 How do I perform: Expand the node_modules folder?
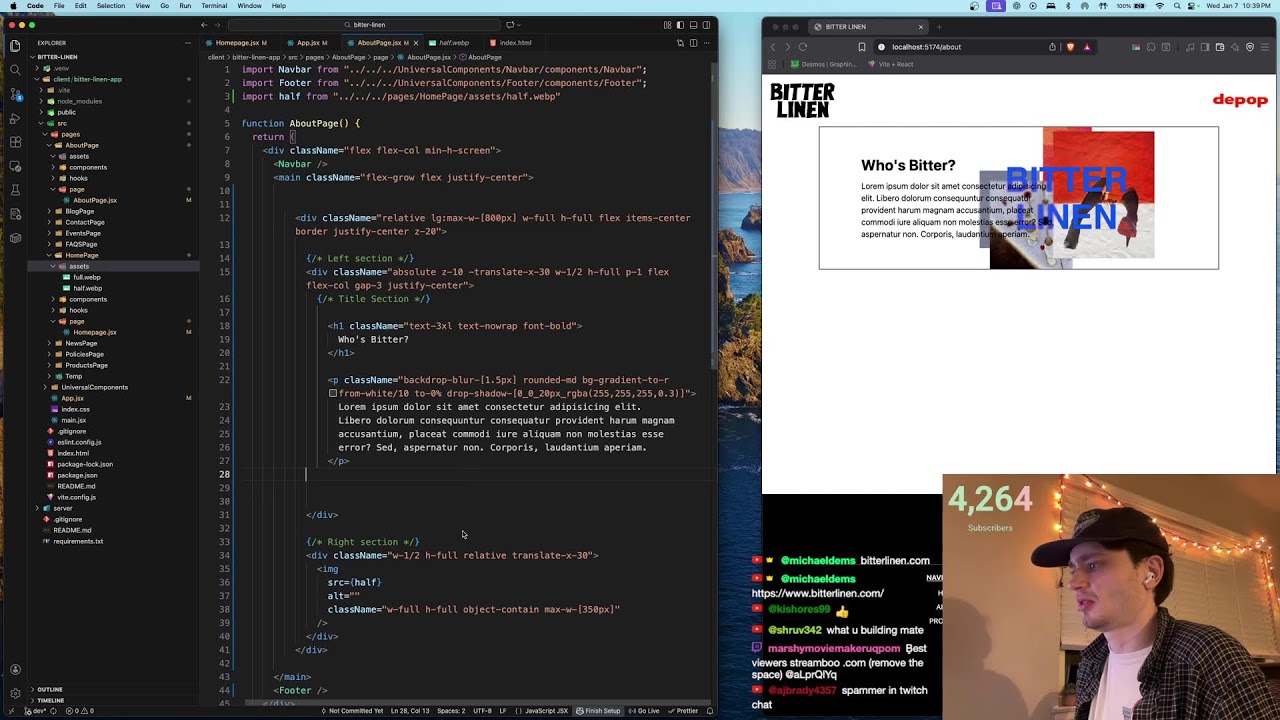(x=79, y=101)
